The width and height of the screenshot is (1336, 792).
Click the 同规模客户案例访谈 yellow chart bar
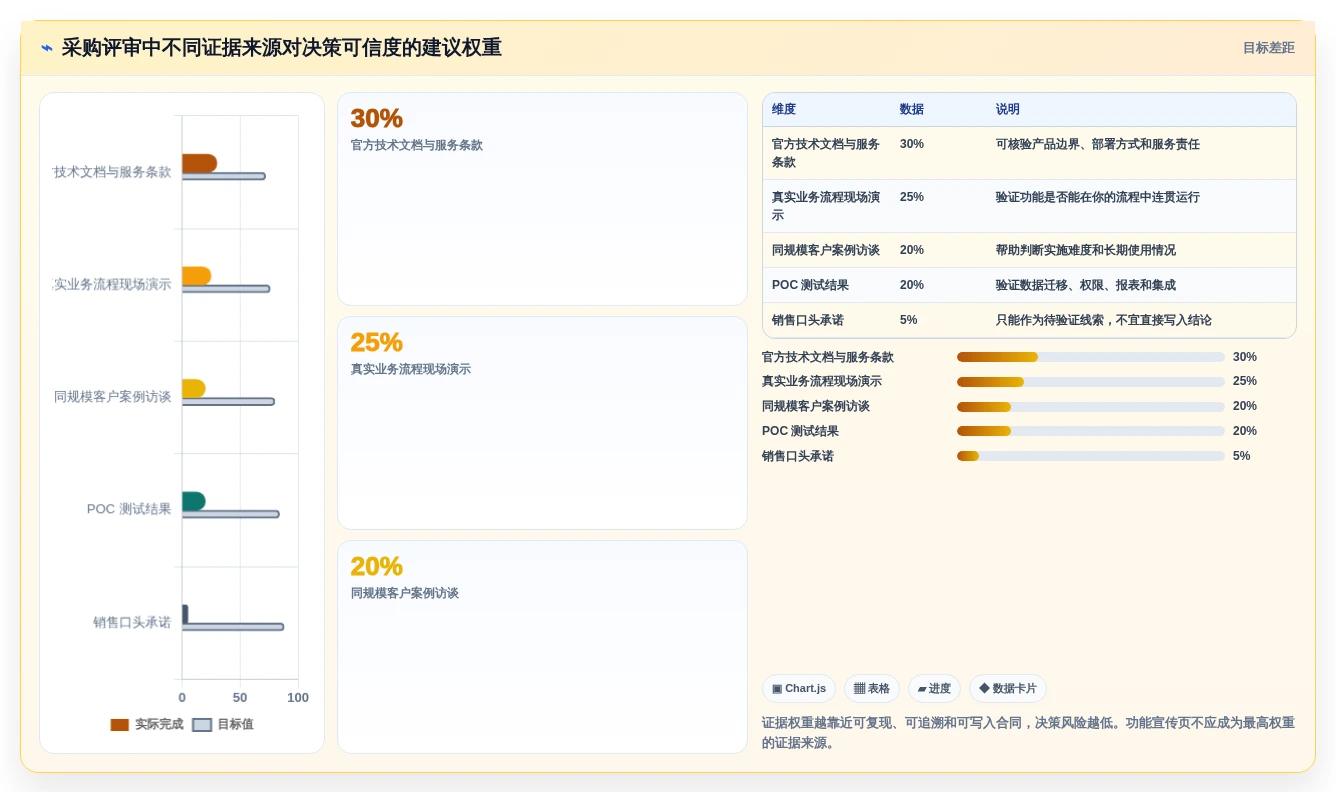coord(194,388)
